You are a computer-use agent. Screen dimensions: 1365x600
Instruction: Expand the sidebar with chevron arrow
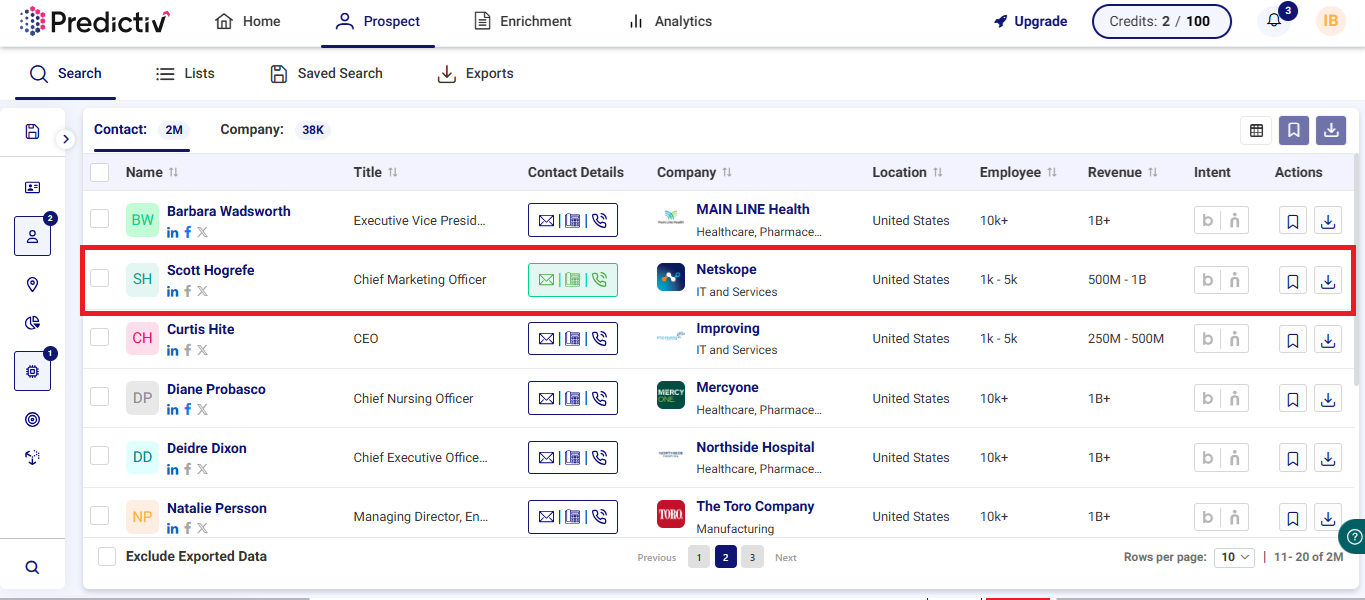[66, 139]
